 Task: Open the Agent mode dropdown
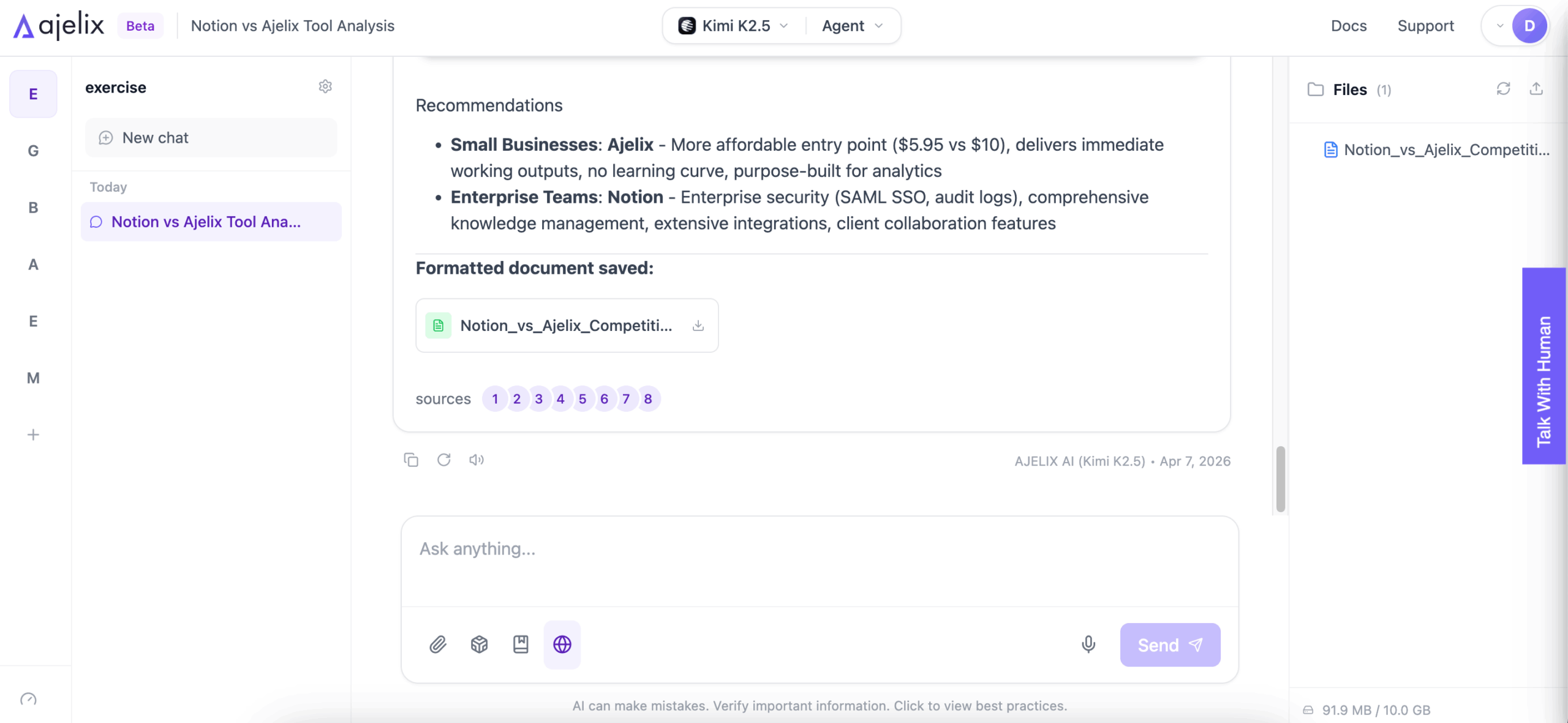852,26
